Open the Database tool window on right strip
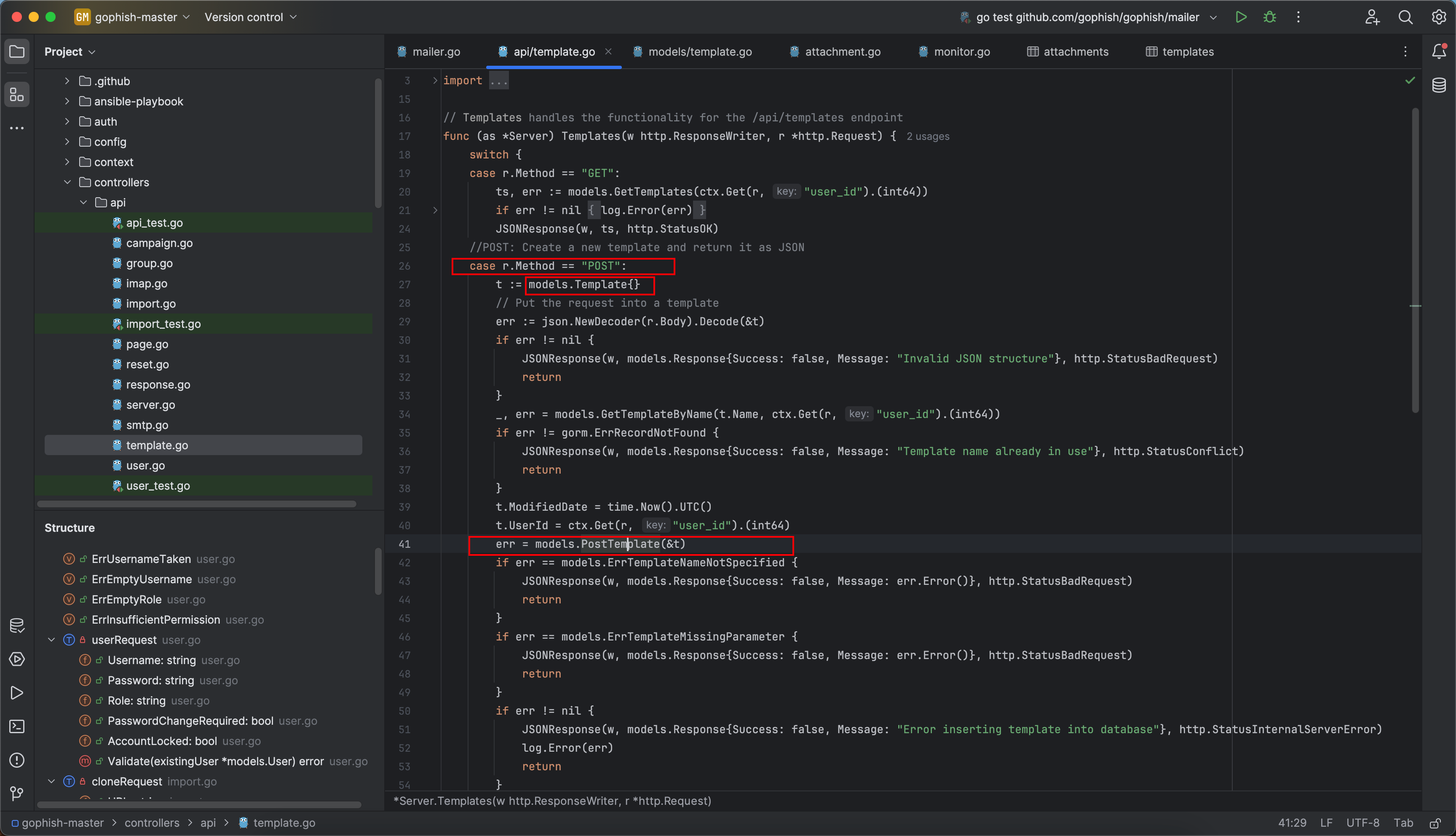Screen dimensions: 1456x836 pyautogui.click(x=1439, y=86)
